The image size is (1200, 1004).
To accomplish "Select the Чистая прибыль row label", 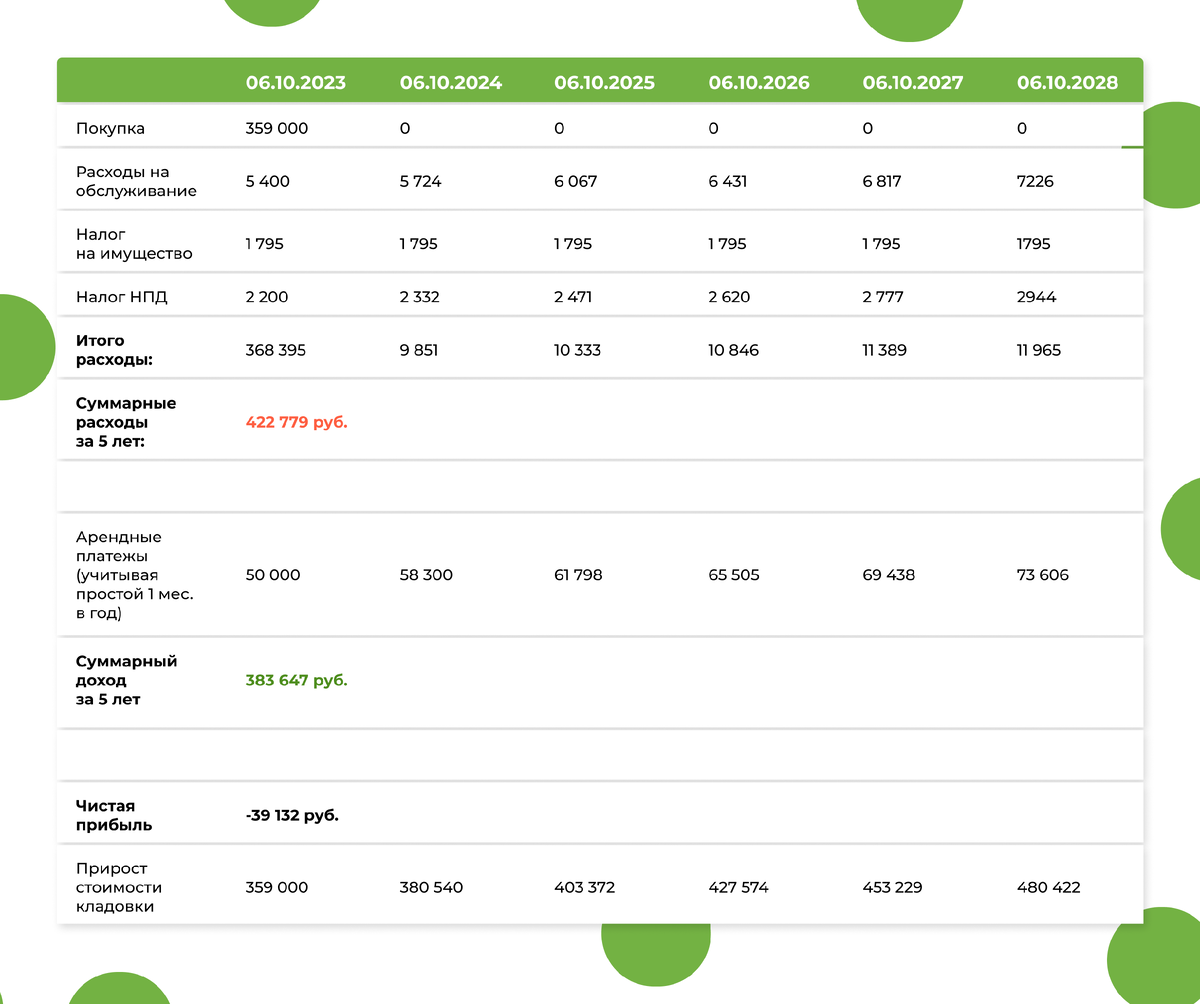I will [x=114, y=816].
